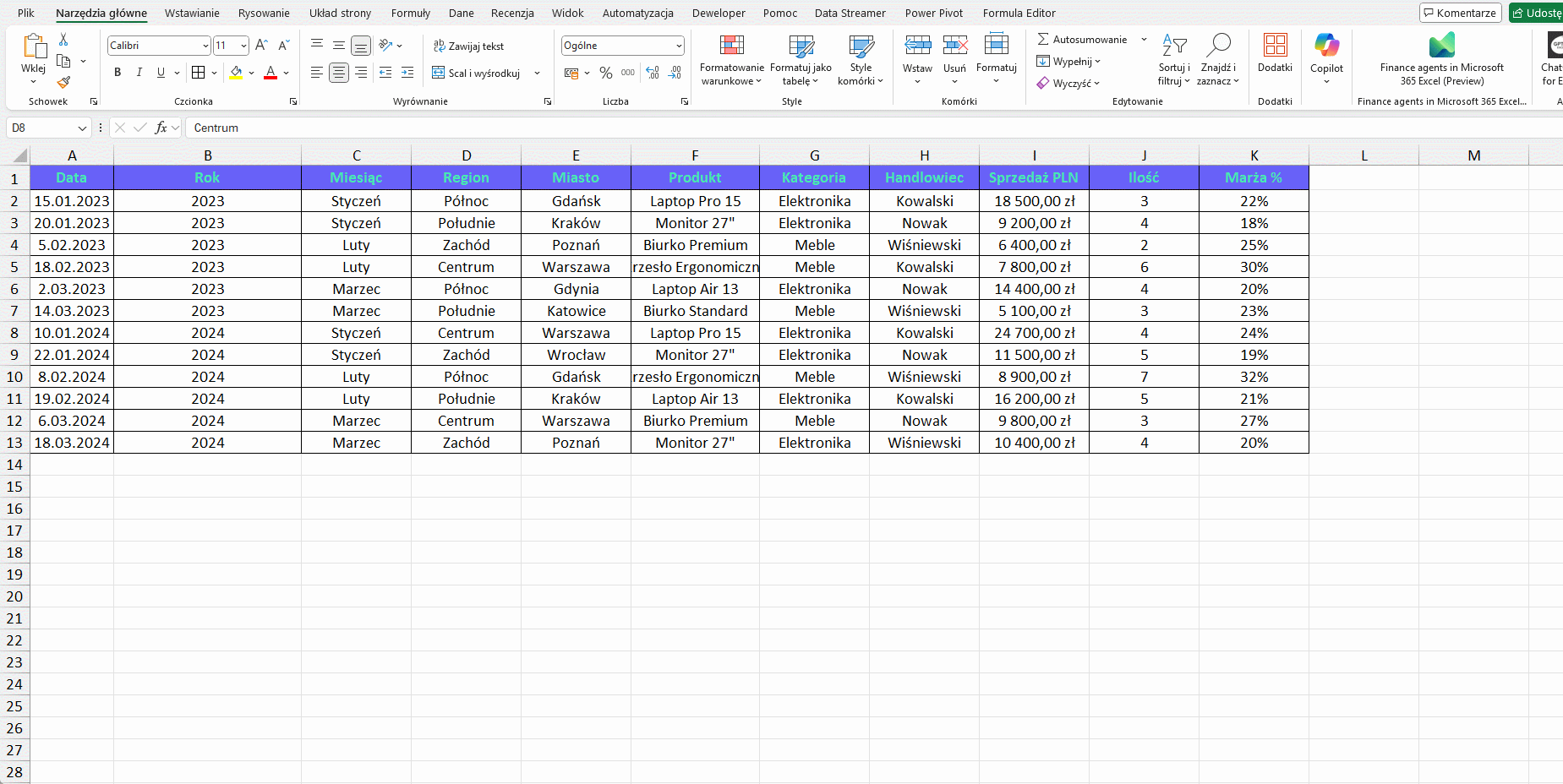Click the Format Painter brush icon
1563x784 pixels.
(63, 82)
